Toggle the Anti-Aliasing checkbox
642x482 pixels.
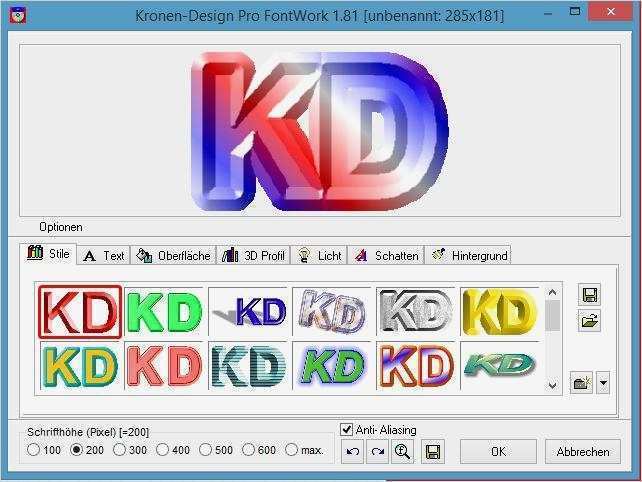tap(346, 430)
